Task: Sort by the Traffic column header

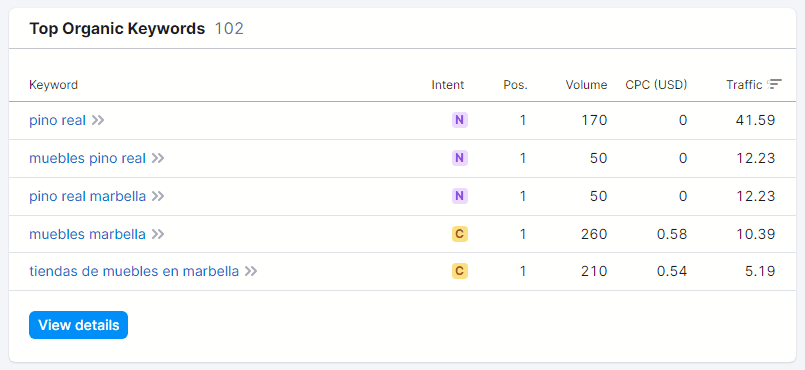Action: [744, 85]
